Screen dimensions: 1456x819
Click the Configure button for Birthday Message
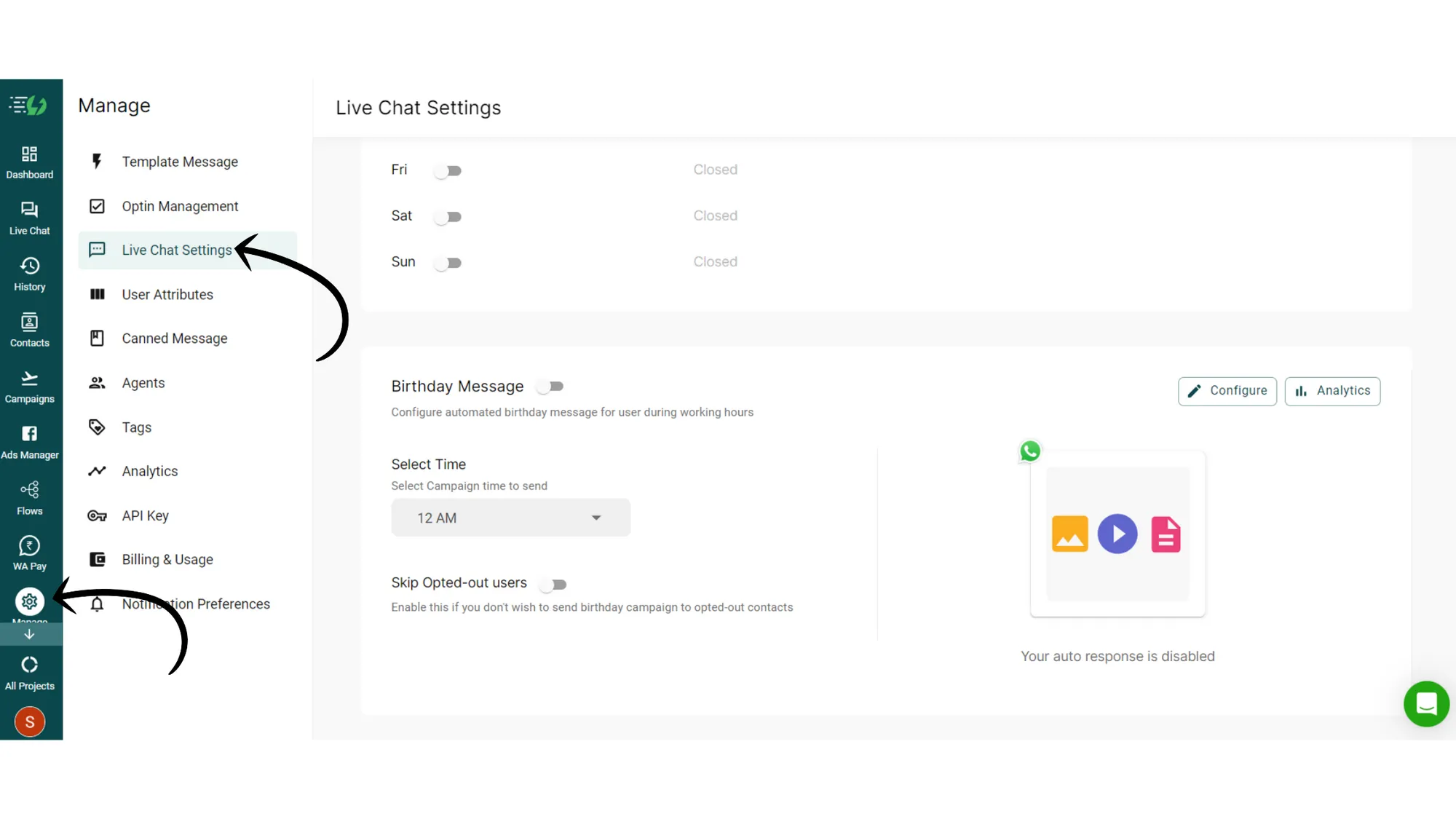click(x=1227, y=391)
